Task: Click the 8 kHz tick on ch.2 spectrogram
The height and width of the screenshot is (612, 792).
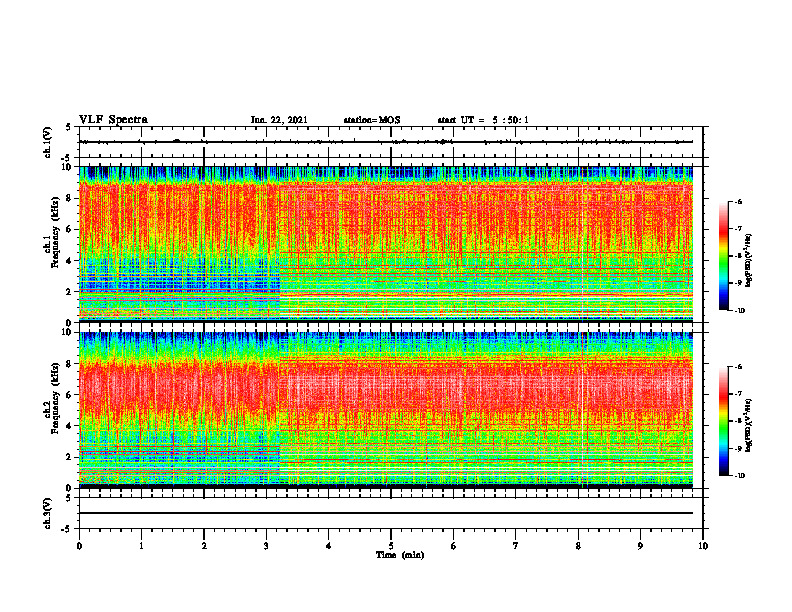Action: 69,364
